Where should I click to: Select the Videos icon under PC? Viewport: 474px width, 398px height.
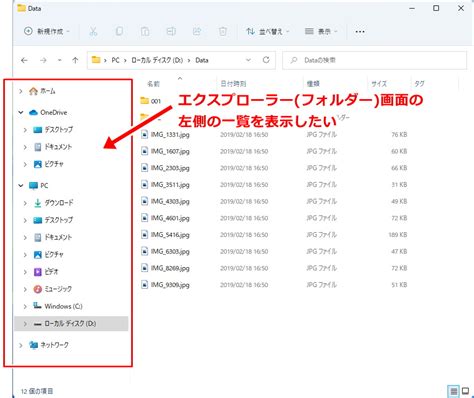coord(38,272)
